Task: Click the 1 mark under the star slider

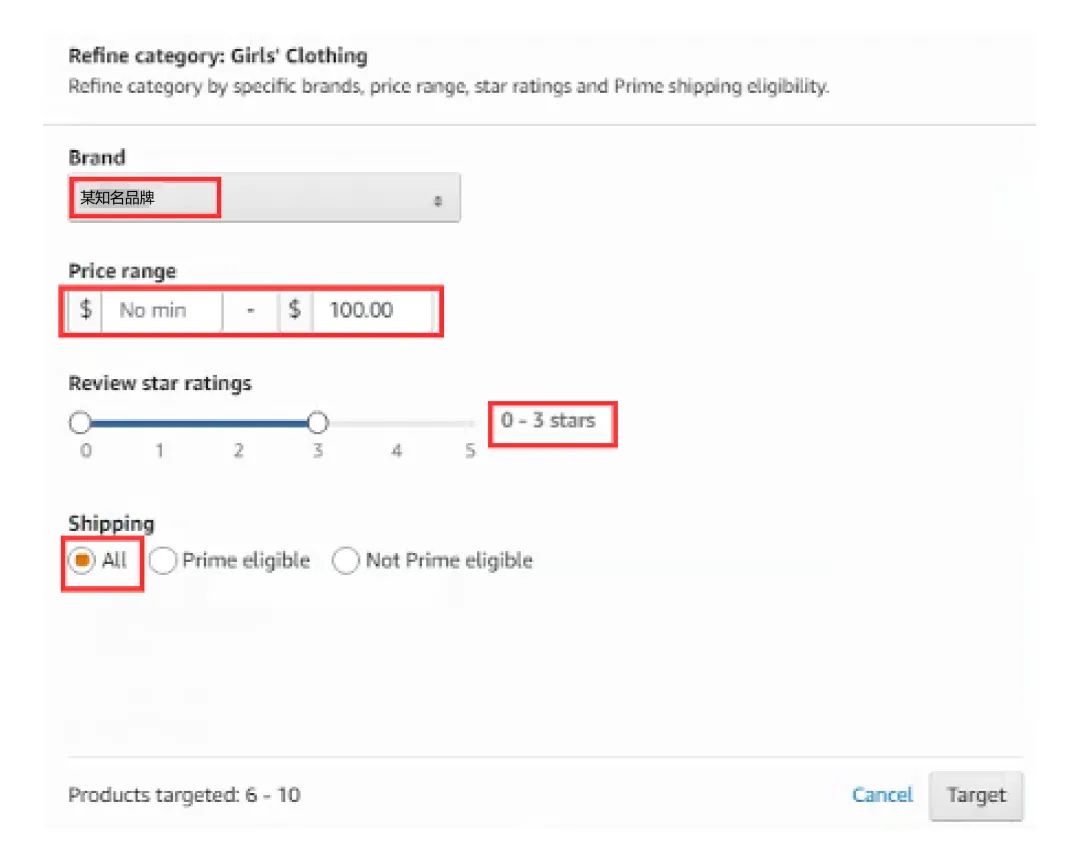Action: coord(159,451)
